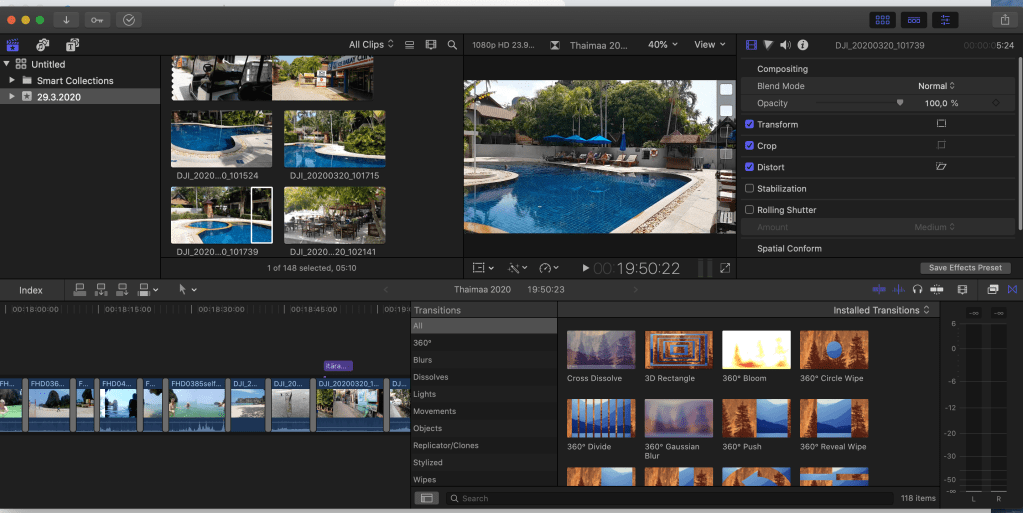
Task: Open the Photos and Audio sidebar
Action: click(42, 45)
